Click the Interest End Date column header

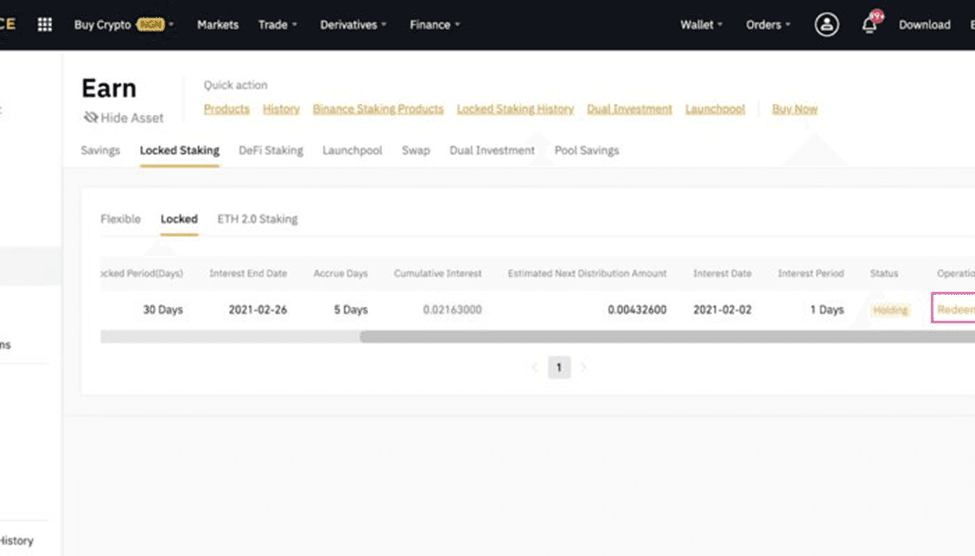(248, 273)
